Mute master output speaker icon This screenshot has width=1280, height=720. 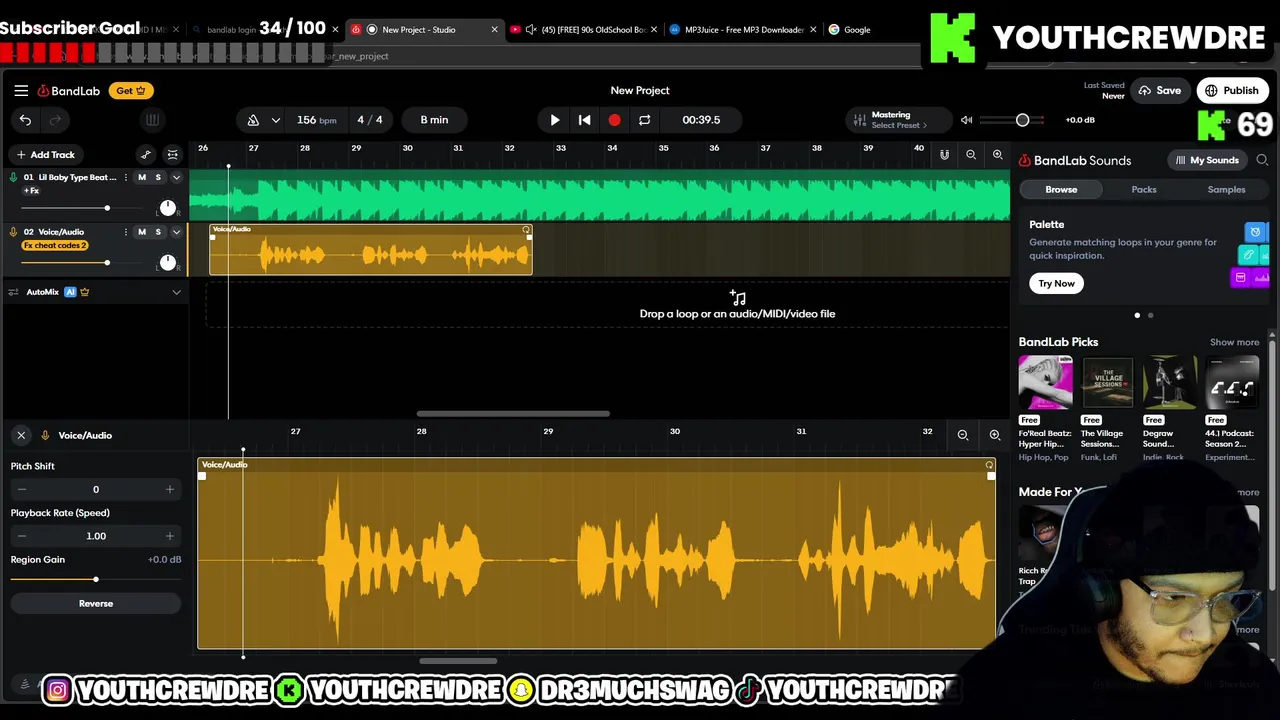(x=966, y=120)
